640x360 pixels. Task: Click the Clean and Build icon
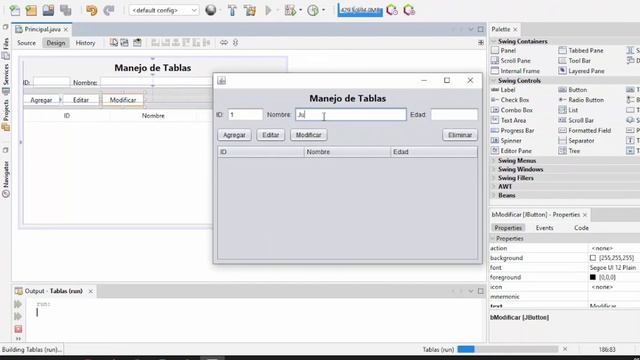250,10
